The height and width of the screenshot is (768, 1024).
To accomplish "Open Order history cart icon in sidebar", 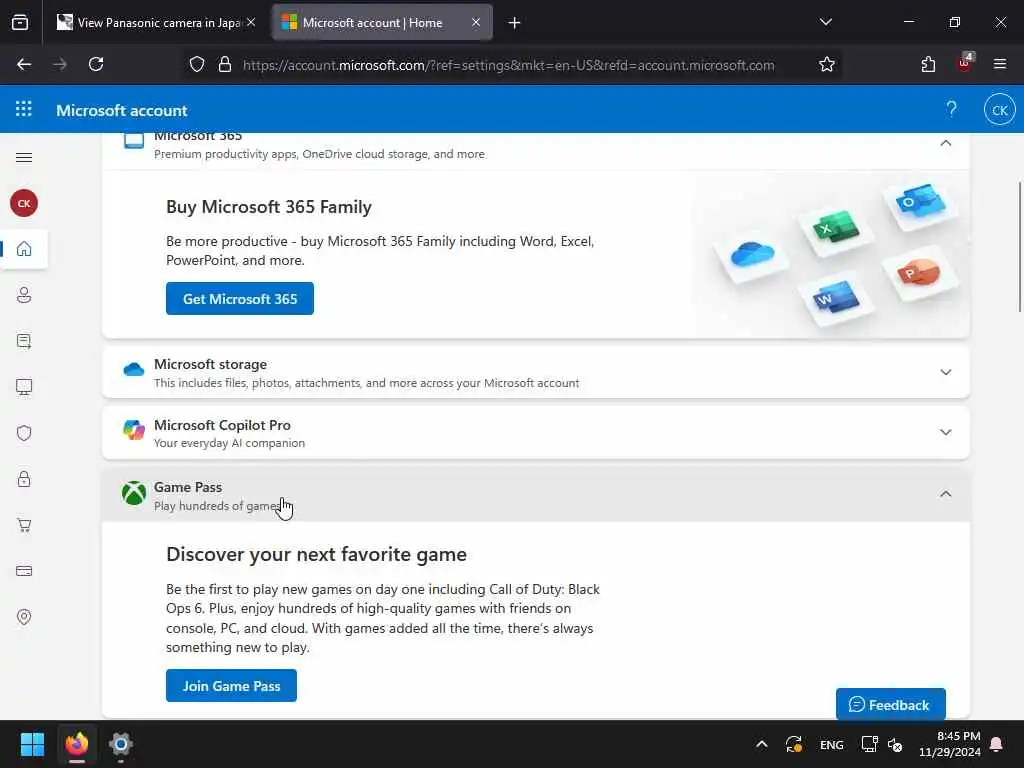I will [24, 525].
